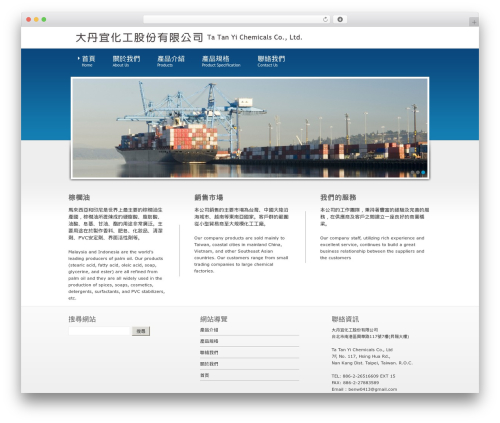Select the first slider dot on the banner

(412, 172)
